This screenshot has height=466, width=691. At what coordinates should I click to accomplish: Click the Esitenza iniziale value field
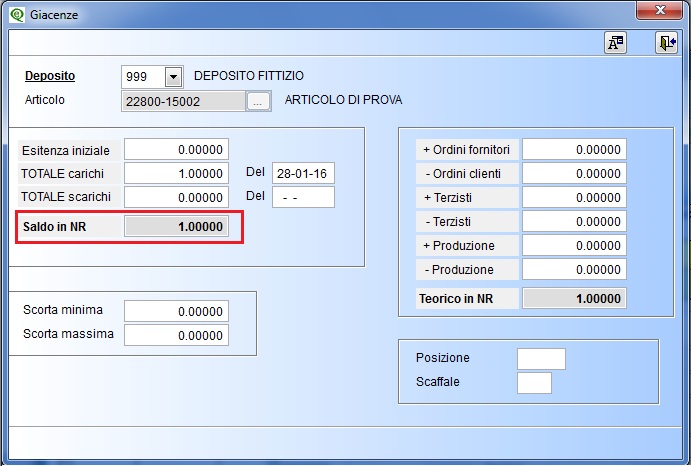point(176,149)
